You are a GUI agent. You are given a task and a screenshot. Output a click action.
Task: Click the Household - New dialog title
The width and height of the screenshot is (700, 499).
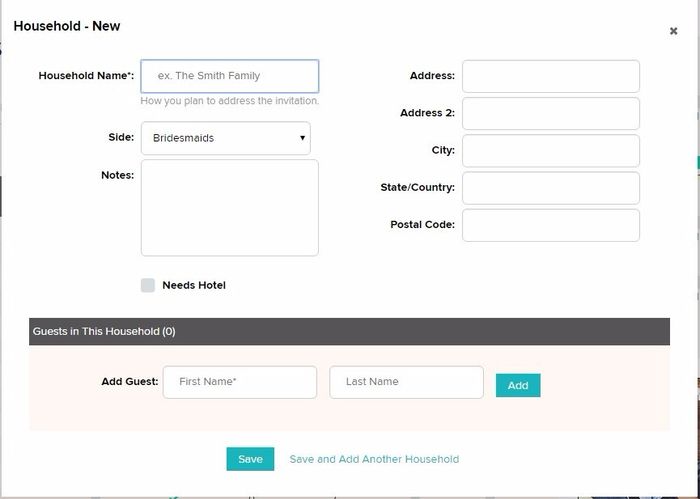pyautogui.click(x=67, y=26)
